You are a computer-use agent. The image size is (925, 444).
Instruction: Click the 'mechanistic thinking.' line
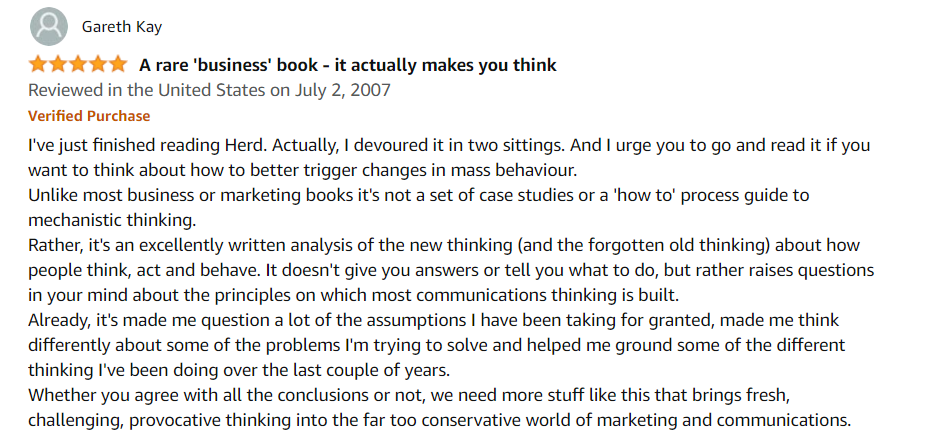point(111,220)
